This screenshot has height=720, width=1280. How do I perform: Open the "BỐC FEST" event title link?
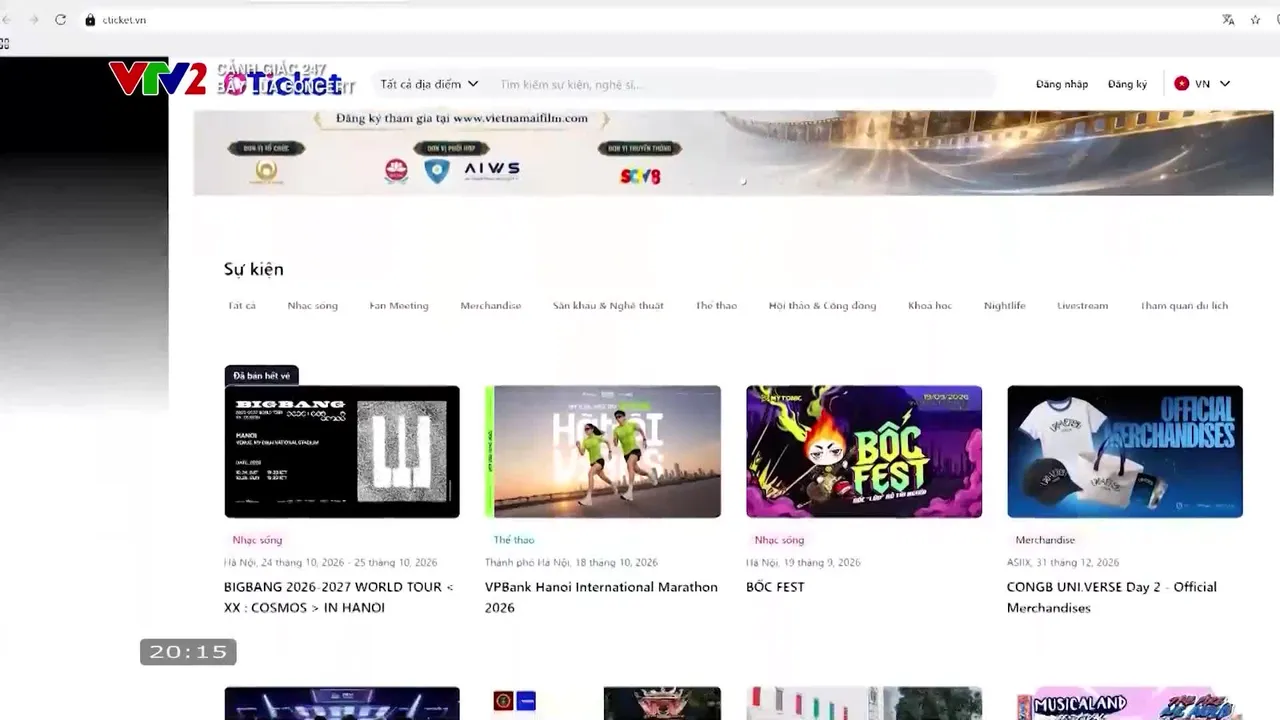tap(775, 587)
